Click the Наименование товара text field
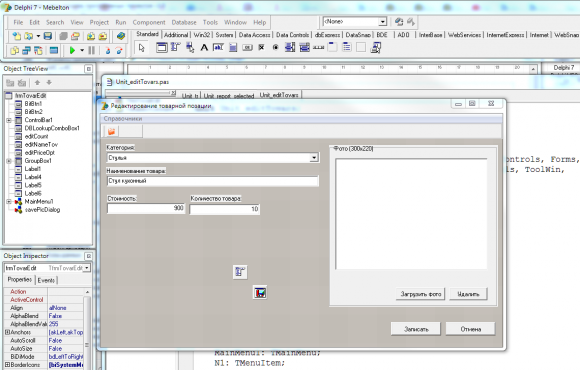 [212, 181]
